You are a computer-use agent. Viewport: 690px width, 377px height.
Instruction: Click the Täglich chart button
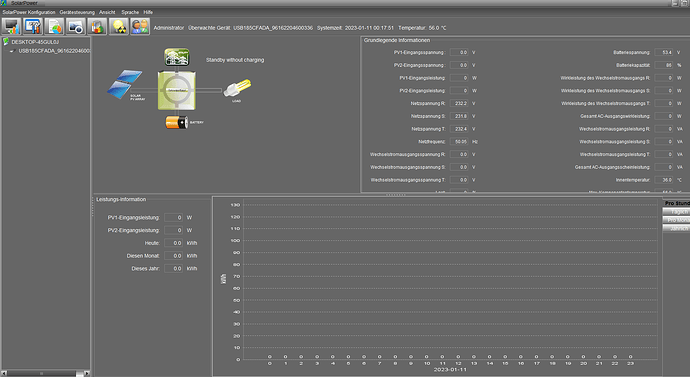[x=677, y=212]
